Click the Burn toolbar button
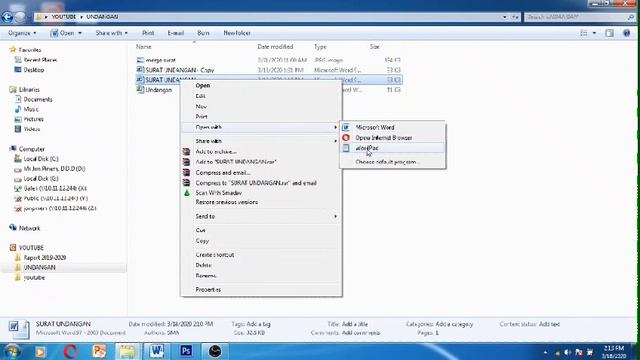Viewport: 640px width, 360px height. (203, 33)
